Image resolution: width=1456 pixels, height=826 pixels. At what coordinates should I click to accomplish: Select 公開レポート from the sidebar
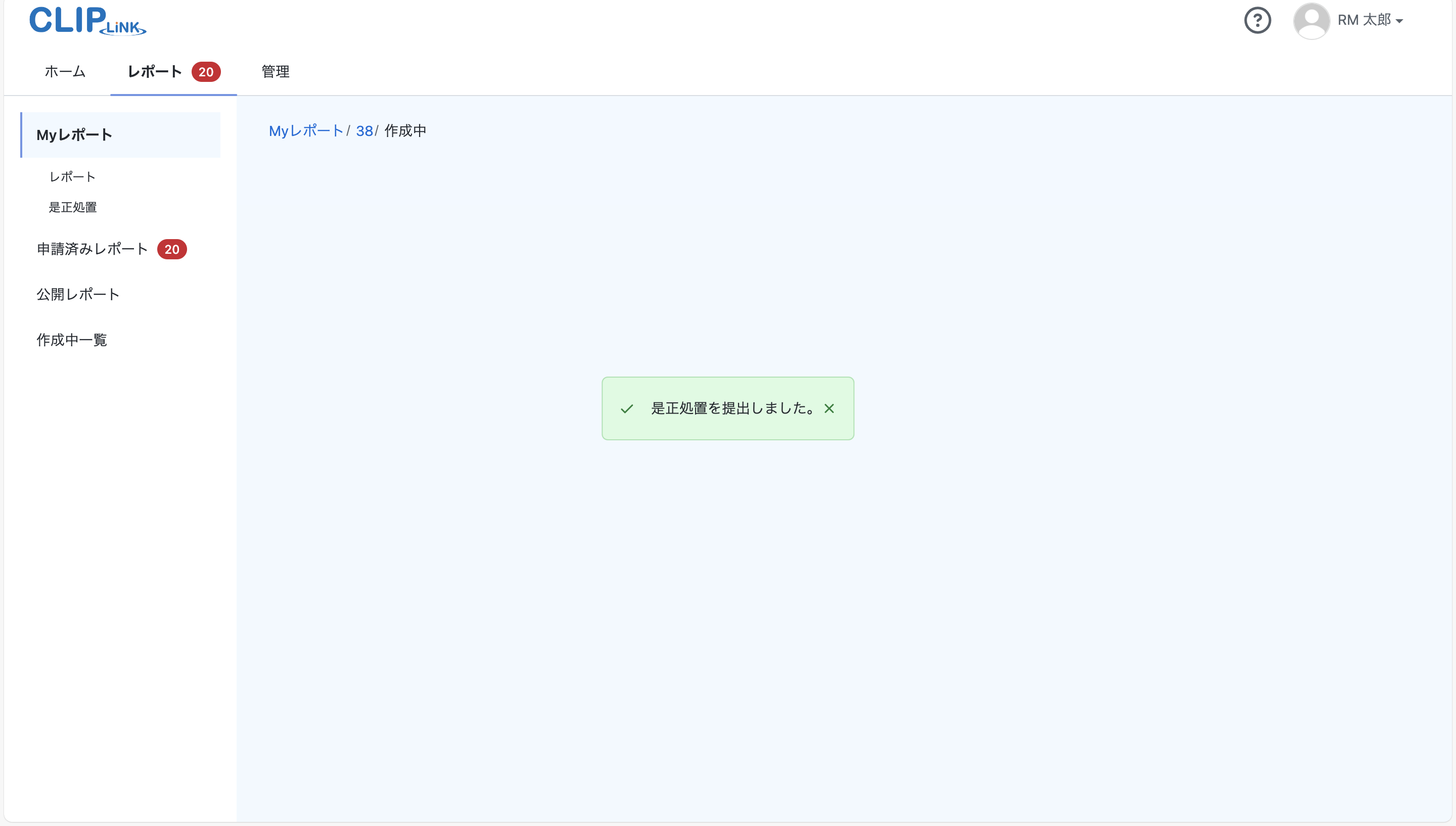(78, 294)
